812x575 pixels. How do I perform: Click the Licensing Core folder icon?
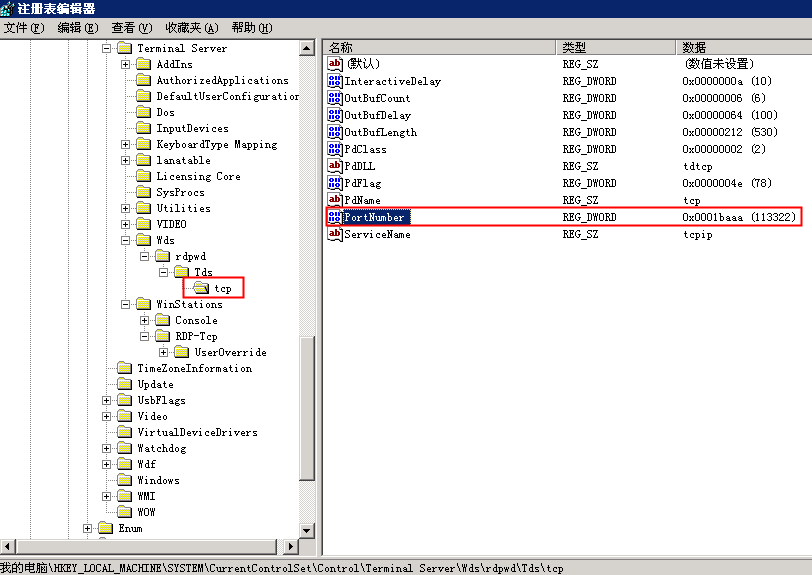144,176
